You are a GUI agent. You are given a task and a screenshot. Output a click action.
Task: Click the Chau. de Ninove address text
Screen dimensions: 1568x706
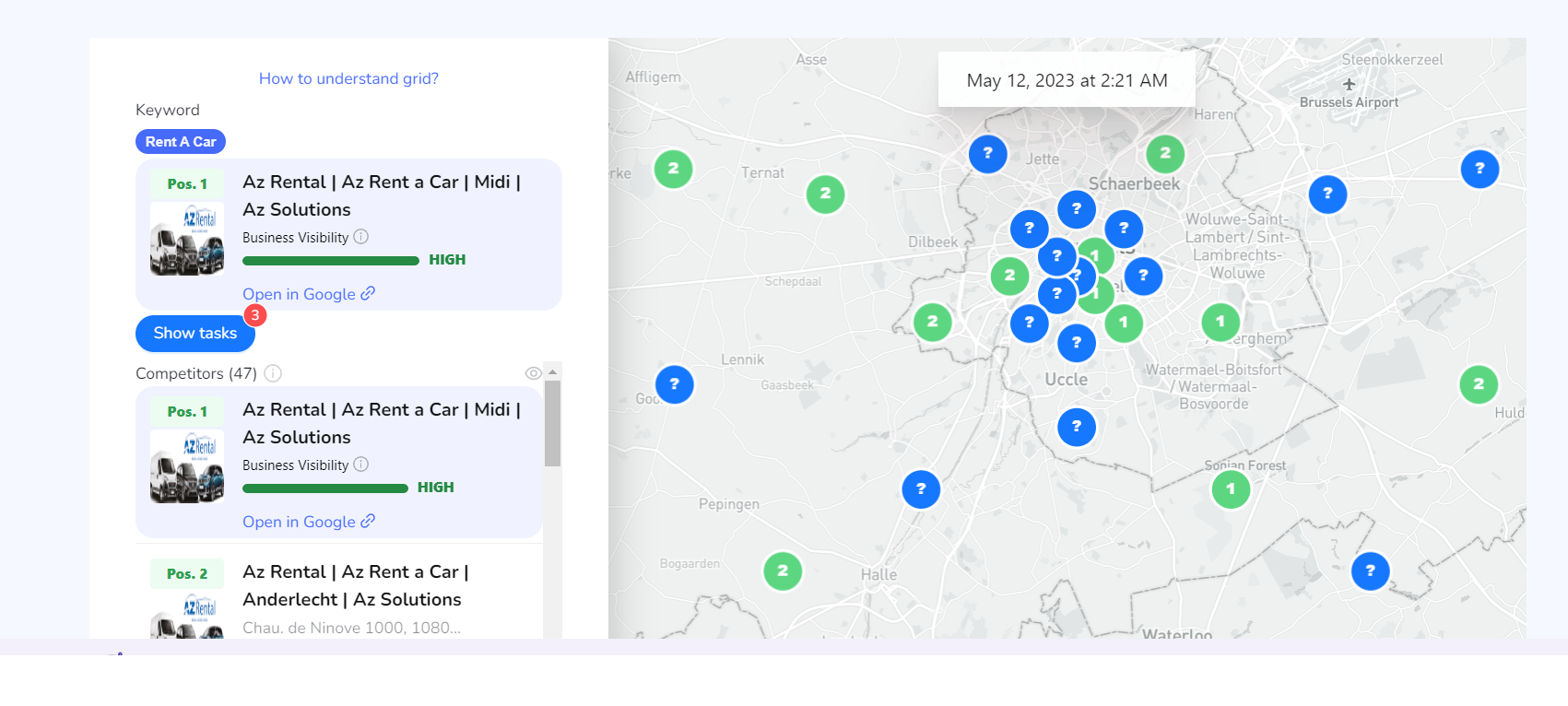click(351, 628)
